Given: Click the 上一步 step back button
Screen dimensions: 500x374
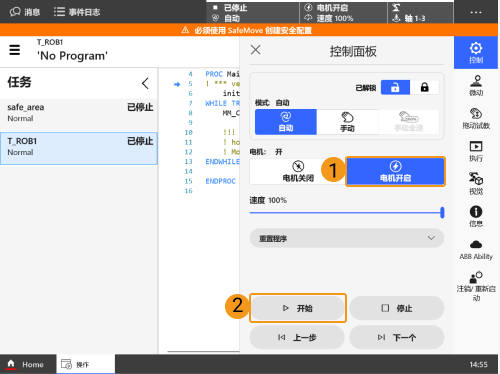Looking at the screenshot, I should point(297,337).
